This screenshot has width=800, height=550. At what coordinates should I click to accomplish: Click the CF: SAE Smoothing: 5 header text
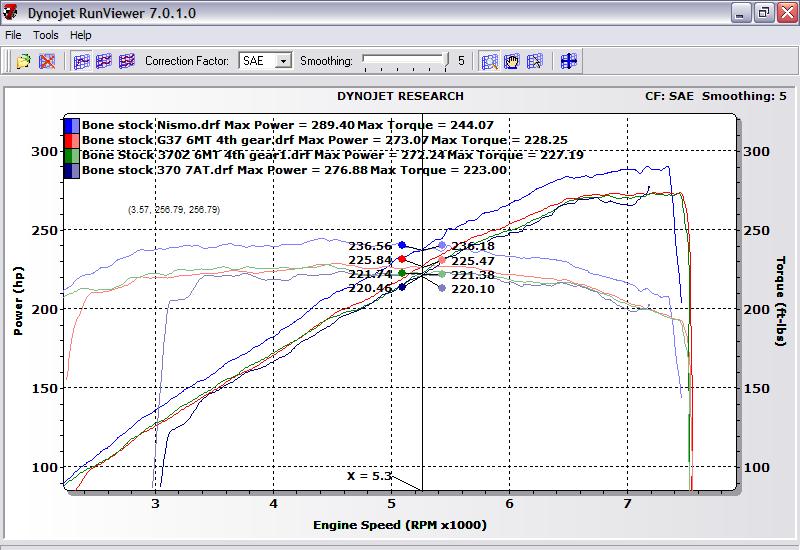[x=716, y=96]
